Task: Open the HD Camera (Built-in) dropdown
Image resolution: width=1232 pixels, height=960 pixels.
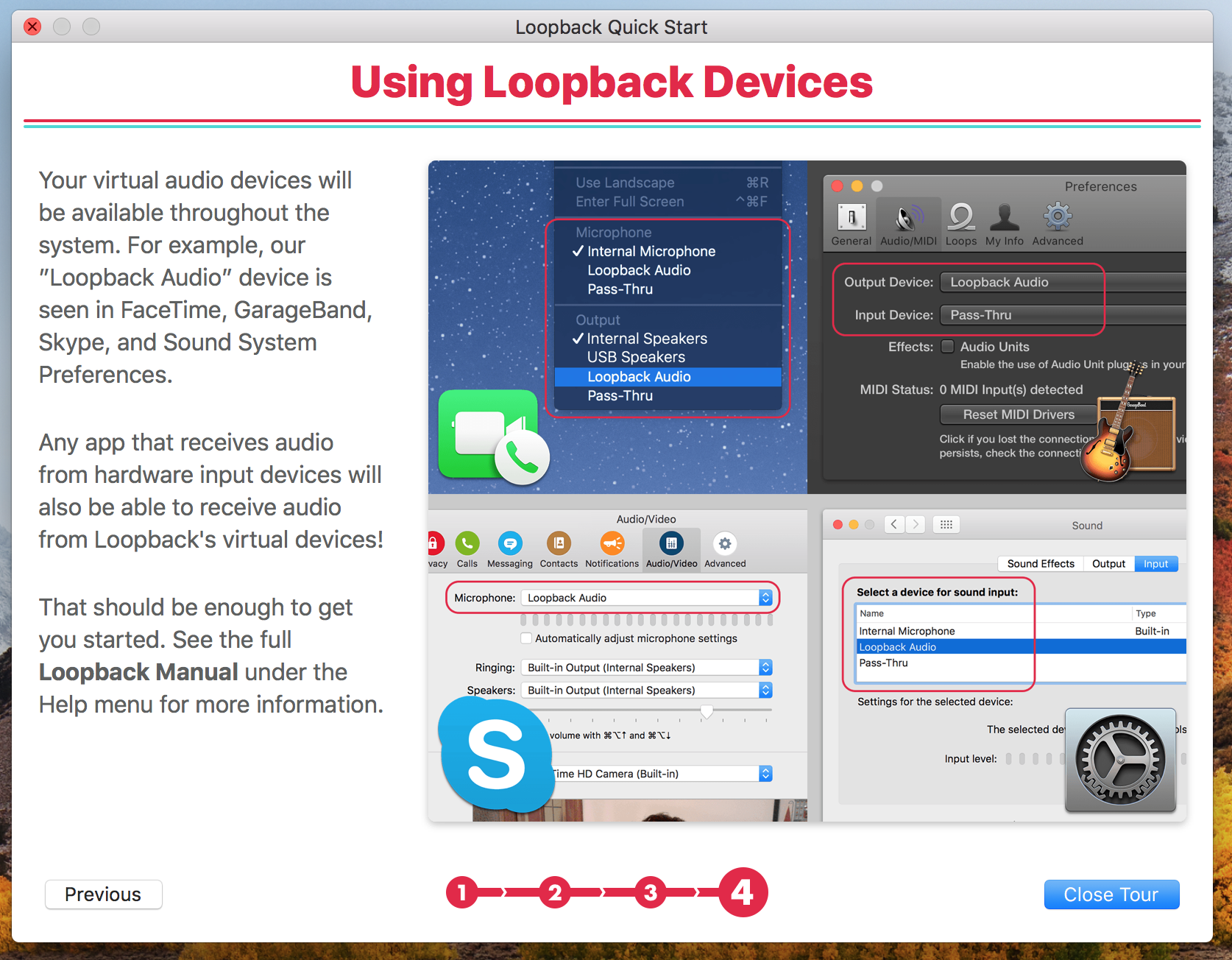Action: coord(661,773)
